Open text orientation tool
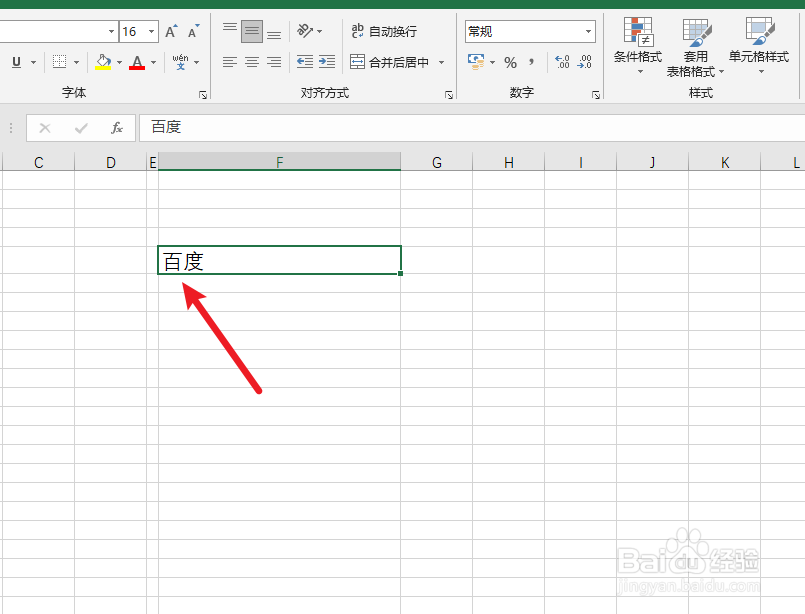Viewport: 805px width, 614px height. click(x=304, y=31)
